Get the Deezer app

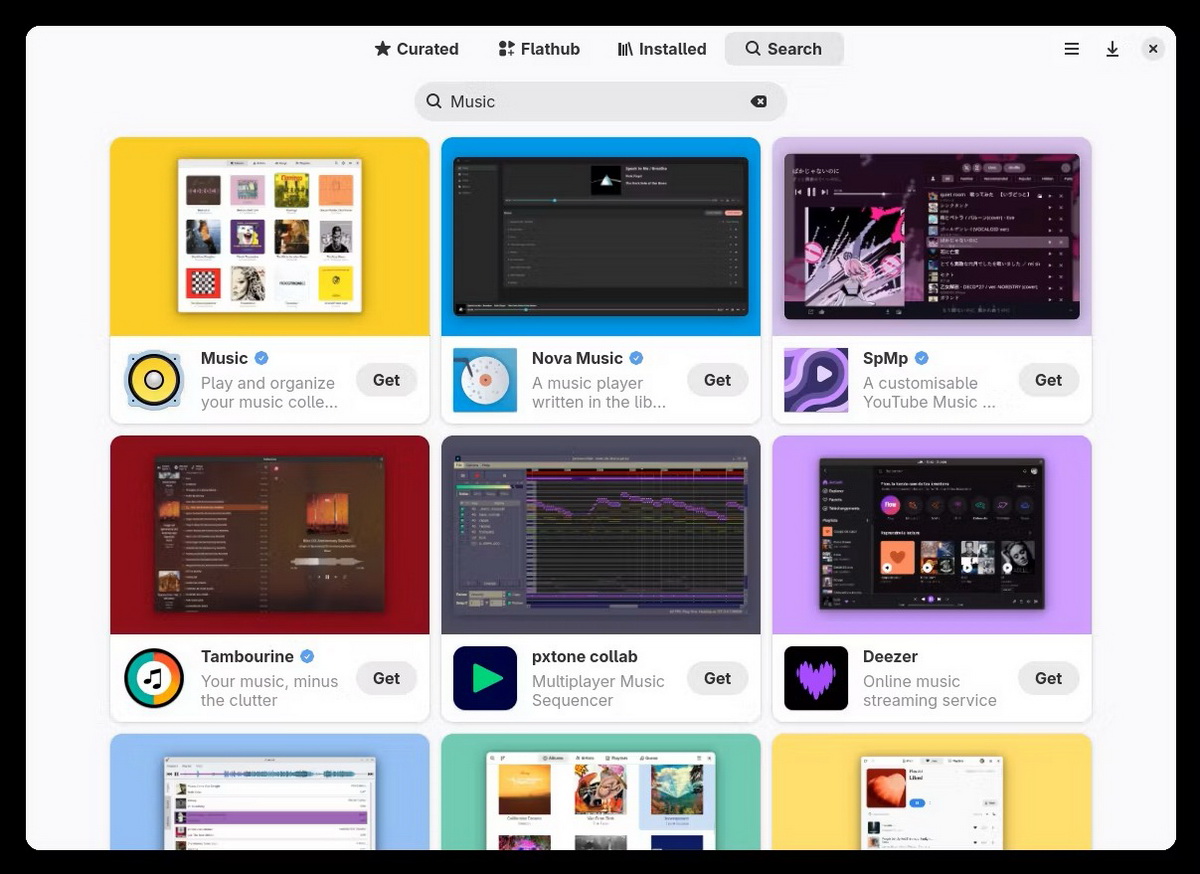pyautogui.click(x=1048, y=678)
